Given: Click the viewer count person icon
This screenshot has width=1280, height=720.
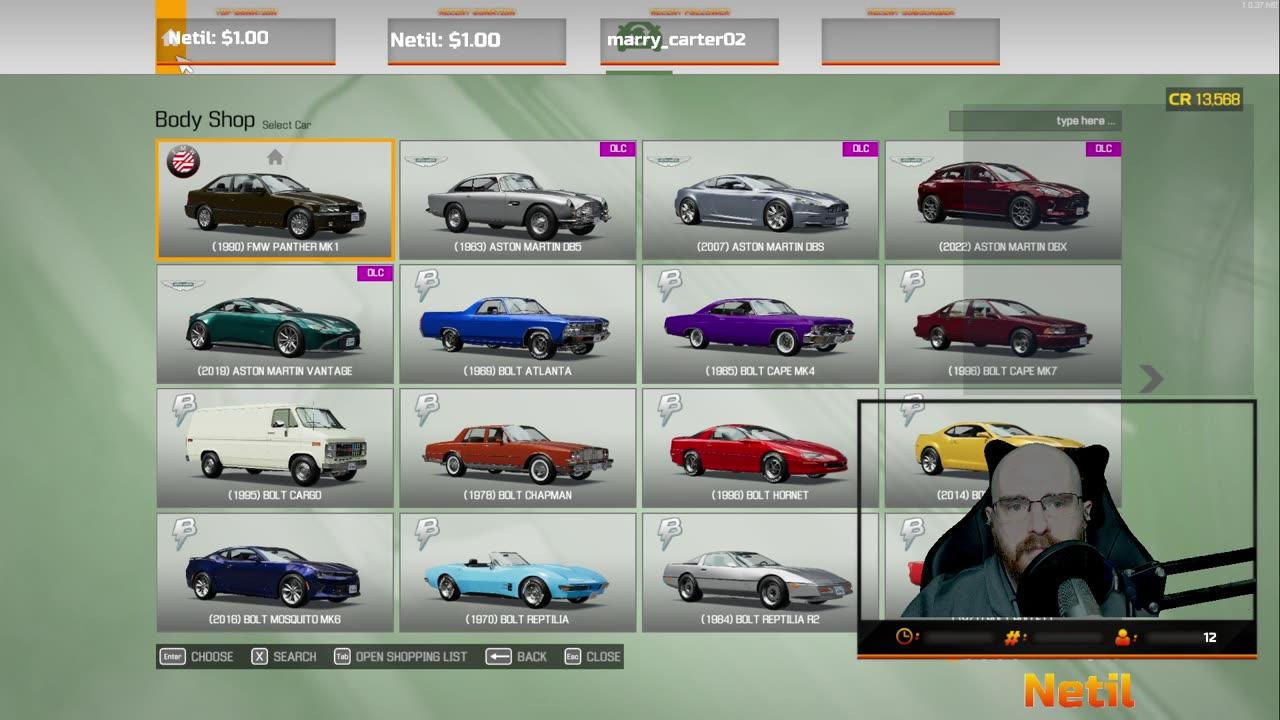Looking at the screenshot, I should tap(1122, 637).
